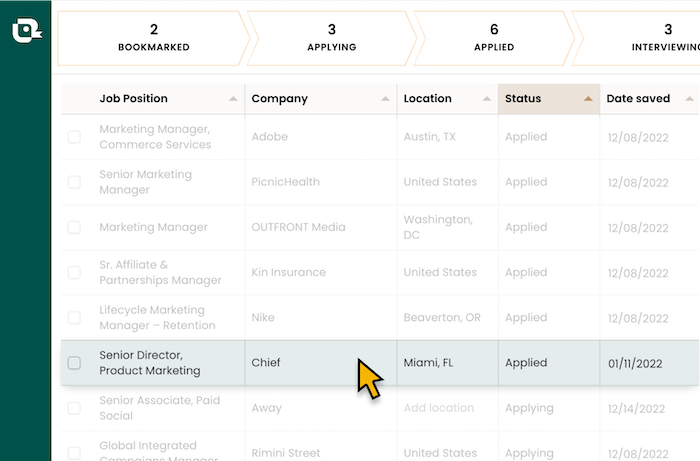The width and height of the screenshot is (700, 461).
Task: Open the Bookmarked stage with 2 jobs
Action: pyautogui.click(x=154, y=38)
